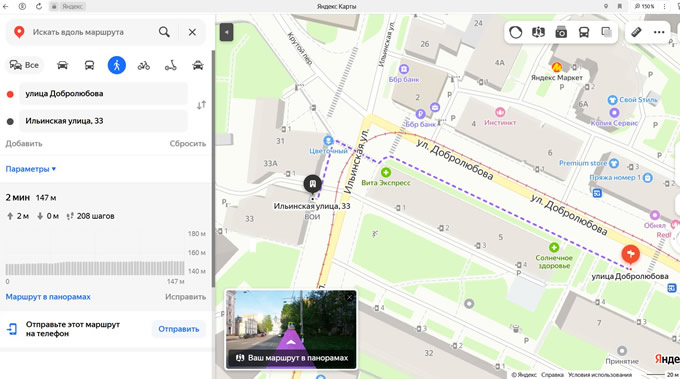Viewport: 680px width, 379px height.
Task: Open street panoramas from the map toolbar
Action: (538, 32)
